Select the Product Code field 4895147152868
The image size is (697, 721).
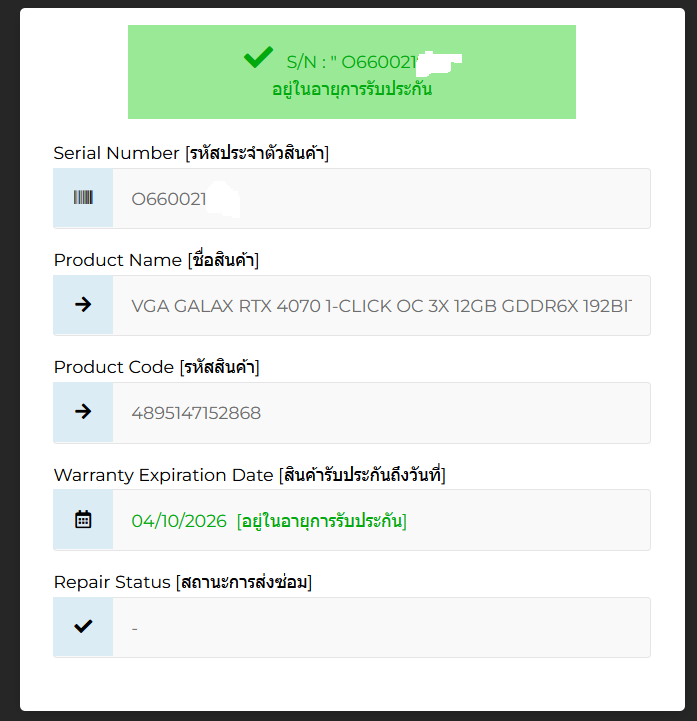click(x=380, y=412)
